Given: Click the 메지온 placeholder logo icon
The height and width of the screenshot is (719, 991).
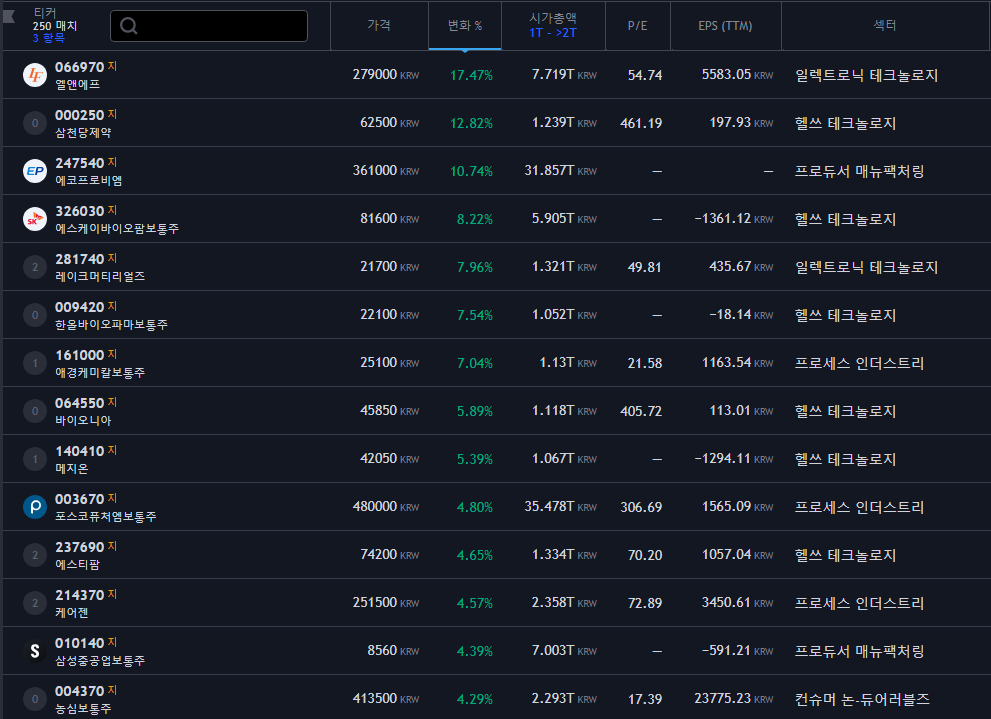Looking at the screenshot, I should point(35,459).
